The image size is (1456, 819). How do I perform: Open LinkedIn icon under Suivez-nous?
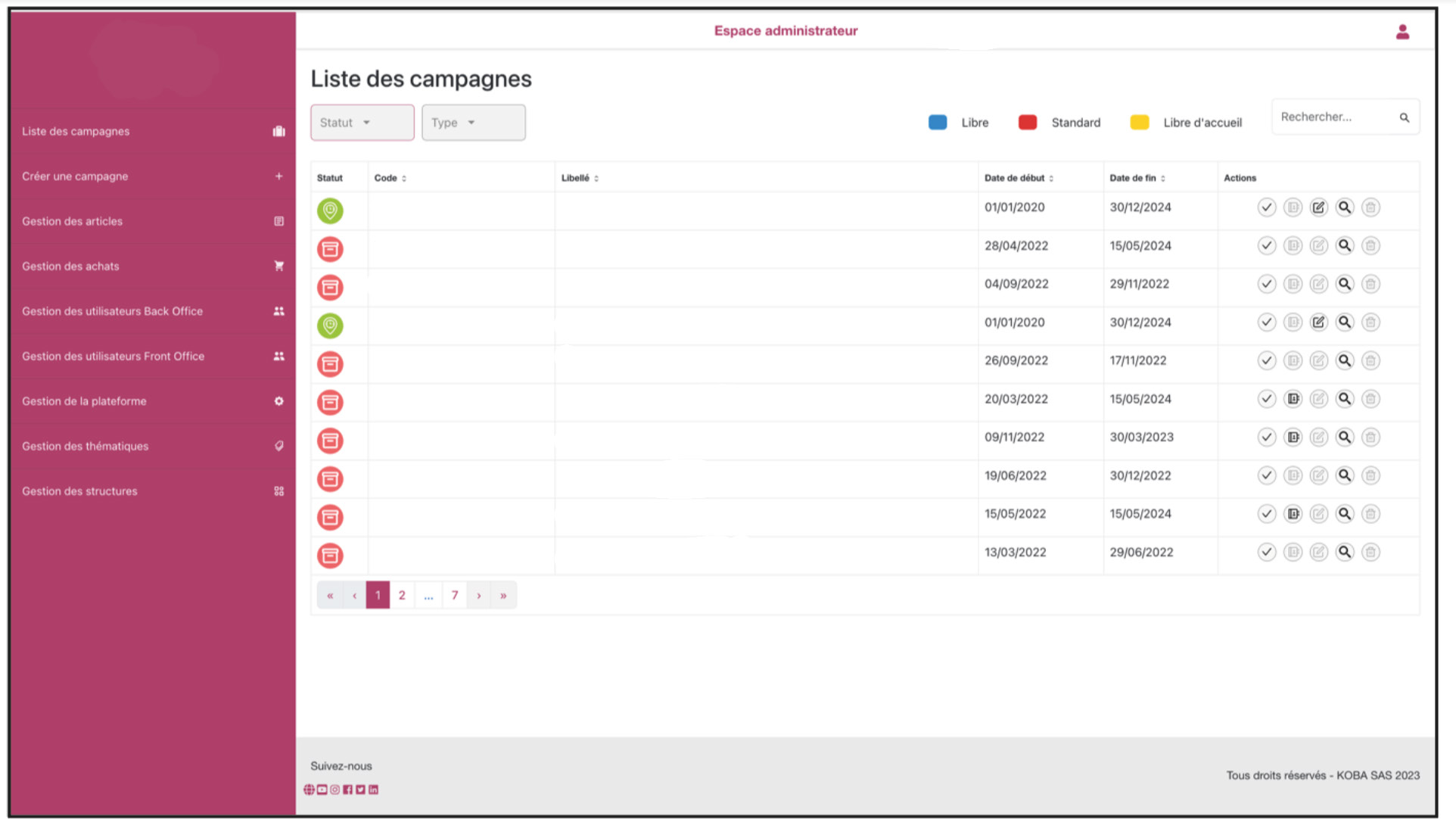373,789
